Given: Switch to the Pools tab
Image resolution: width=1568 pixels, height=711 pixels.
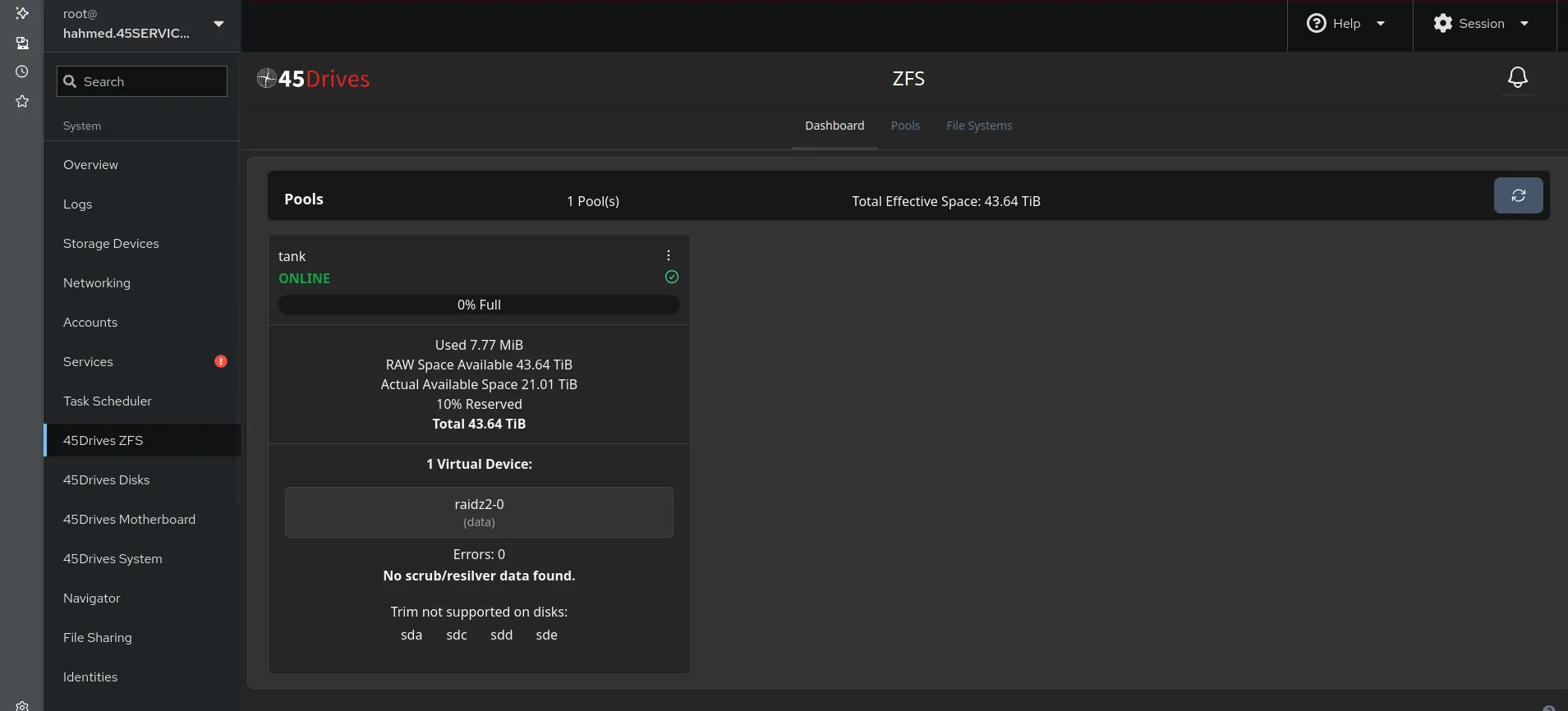Looking at the screenshot, I should pos(905,126).
